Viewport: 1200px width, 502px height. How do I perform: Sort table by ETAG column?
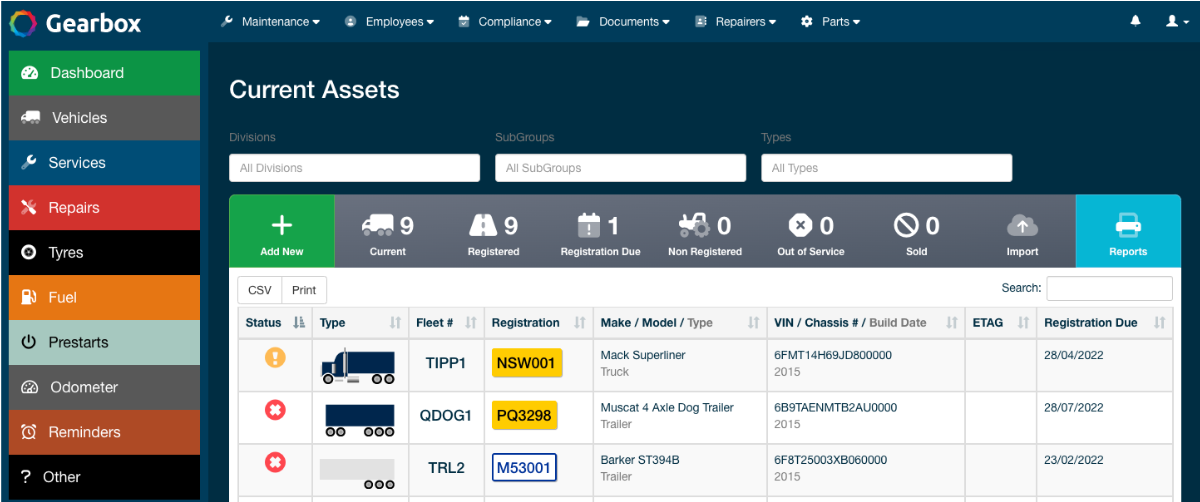click(x=1001, y=323)
